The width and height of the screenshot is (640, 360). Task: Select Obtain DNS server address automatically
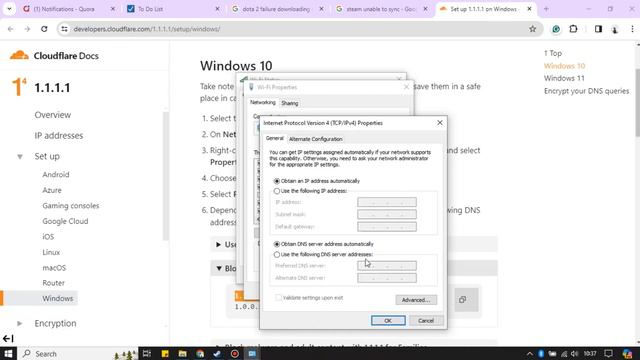[277, 244]
